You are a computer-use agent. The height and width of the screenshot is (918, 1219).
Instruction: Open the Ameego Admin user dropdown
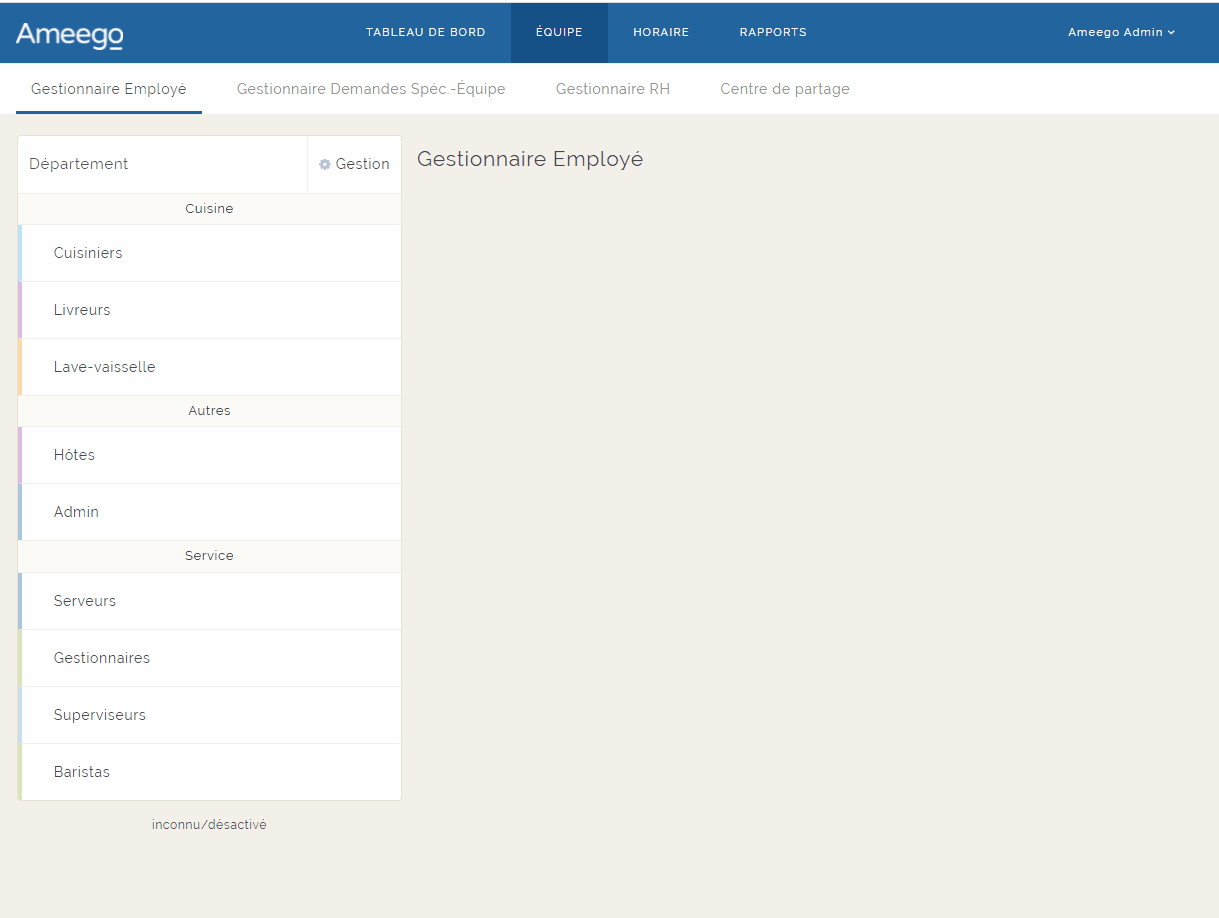[1120, 32]
